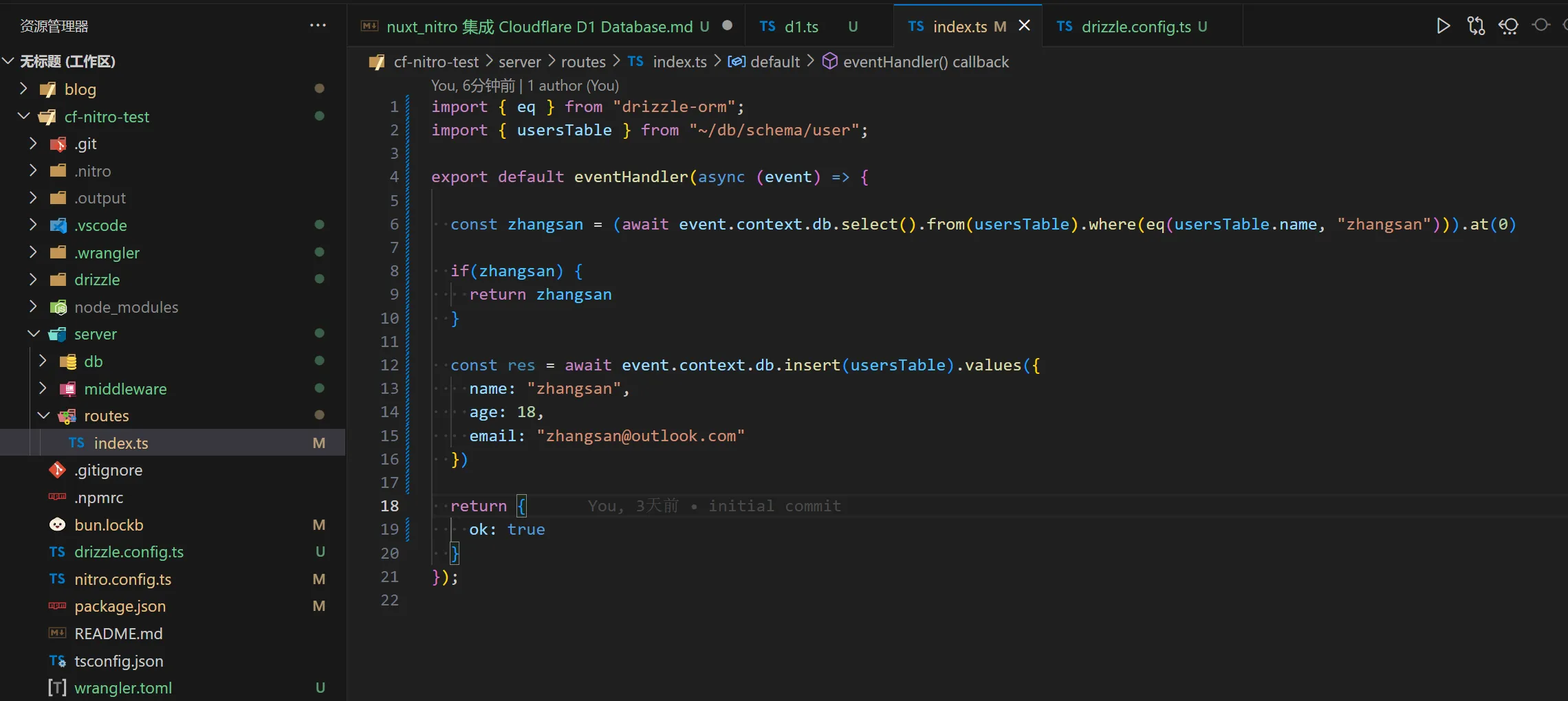1568x701 pixels.
Task: Switch to the d1.ts tab
Action: 801,27
